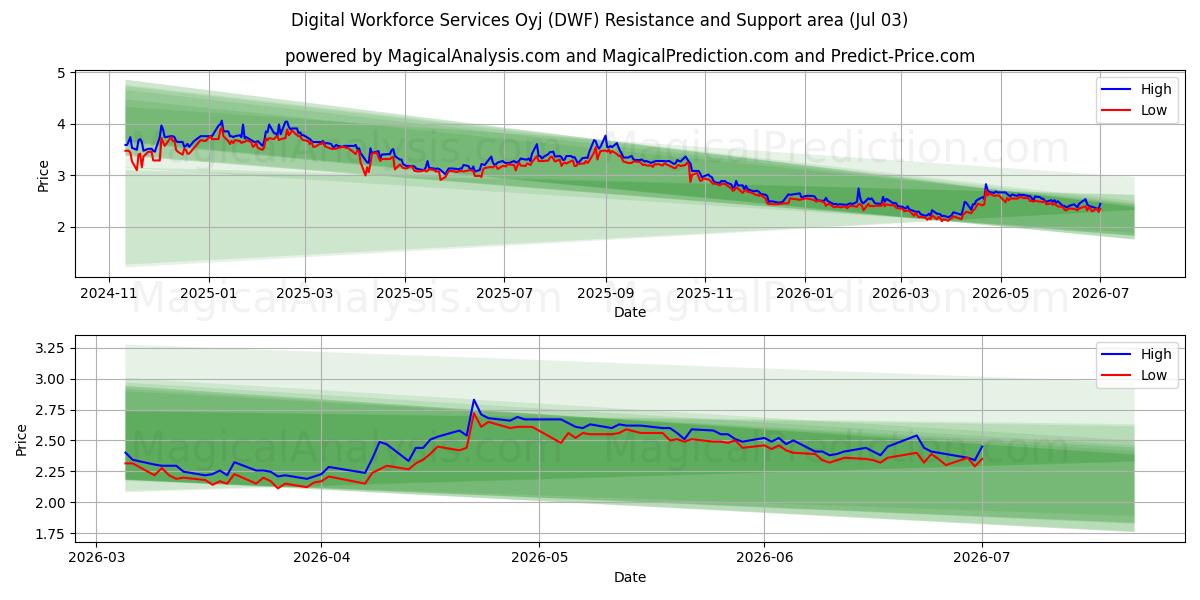Viewport: 1200px width, 600px height.
Task: Click the 2025-07 tick label
Action: (503, 294)
